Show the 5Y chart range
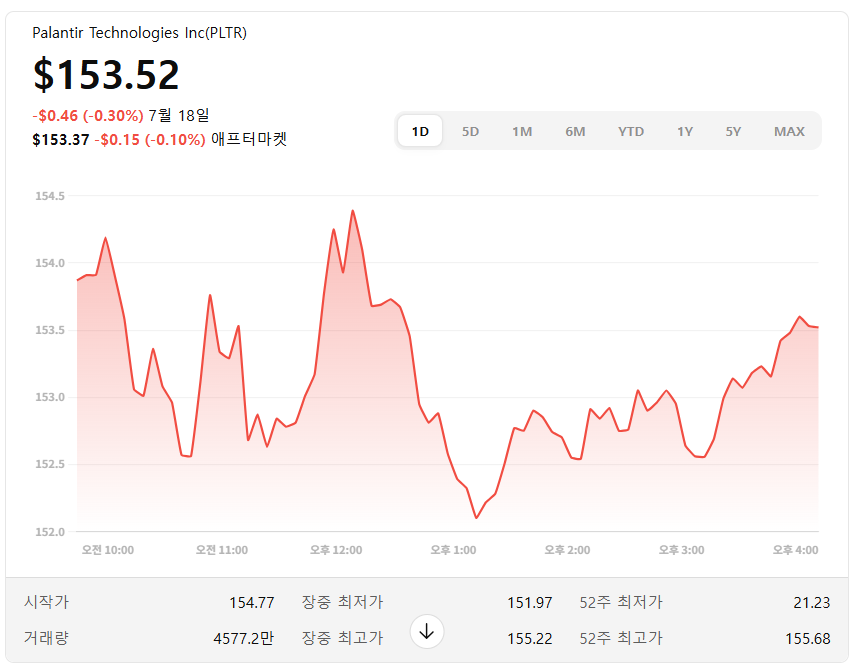 [733, 132]
